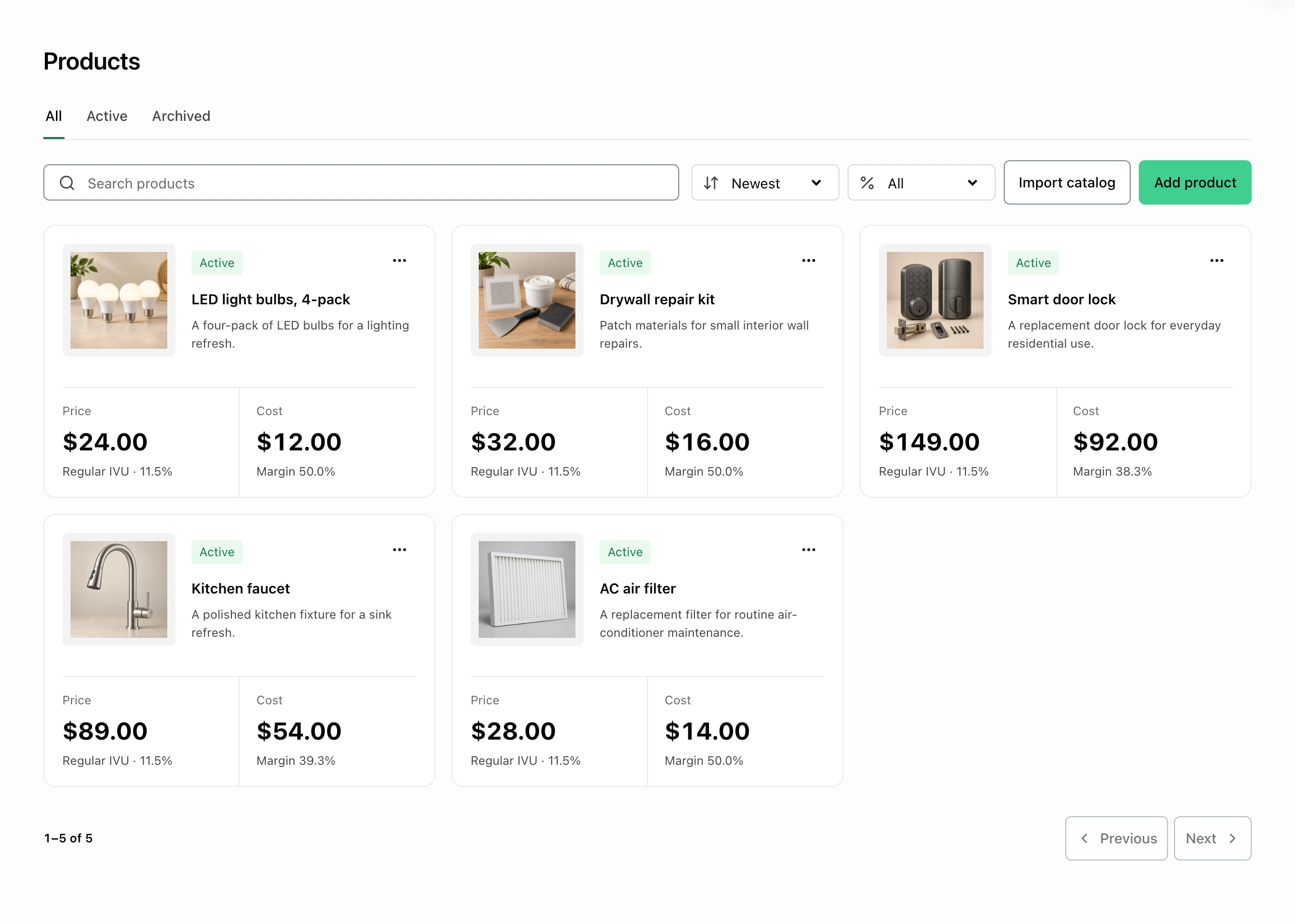Image resolution: width=1295 pixels, height=924 pixels.
Task: Open the Smart door lock more-options menu
Action: [1216, 260]
